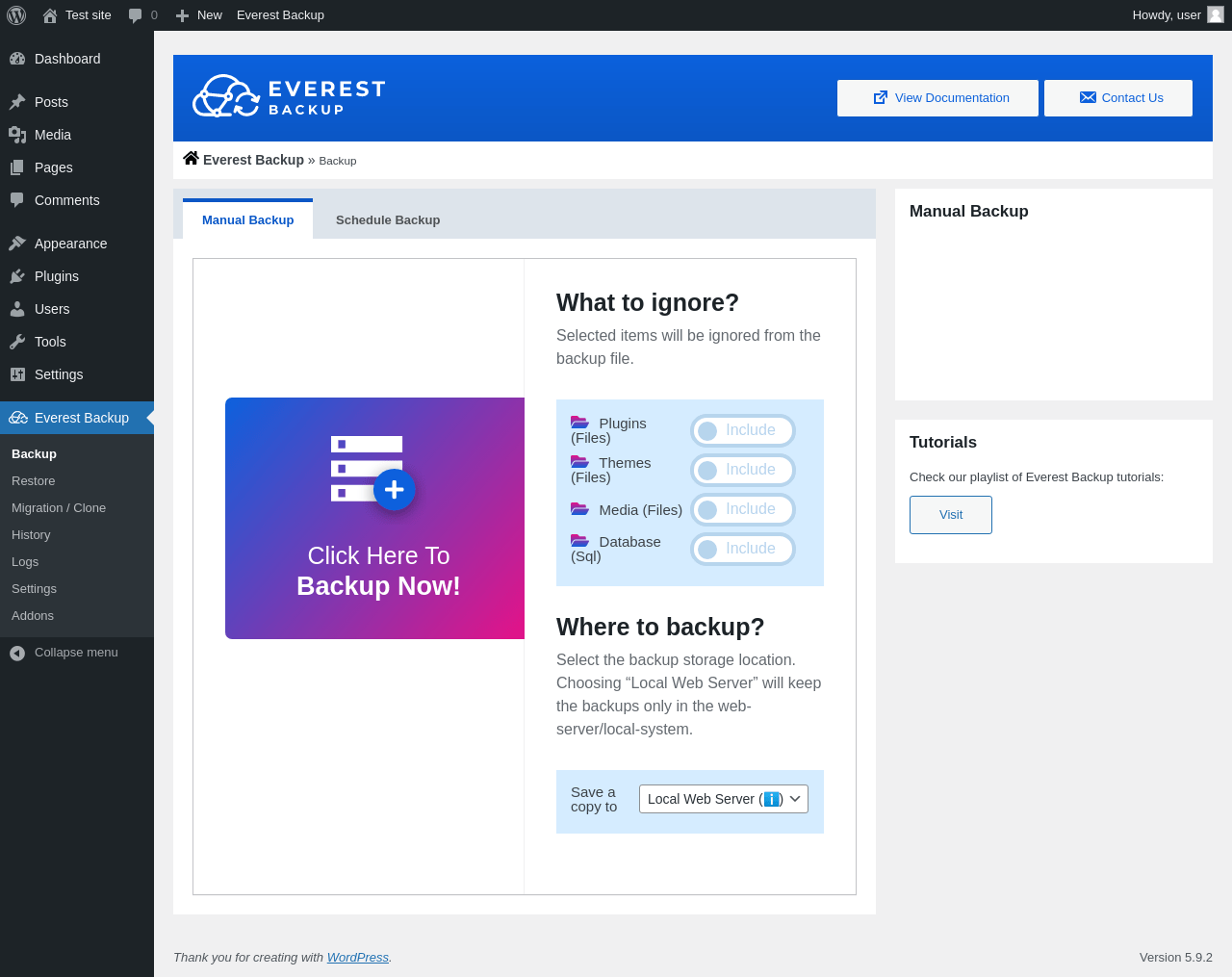This screenshot has width=1232, height=977.
Task: Click View Documentation button
Action: (x=937, y=98)
